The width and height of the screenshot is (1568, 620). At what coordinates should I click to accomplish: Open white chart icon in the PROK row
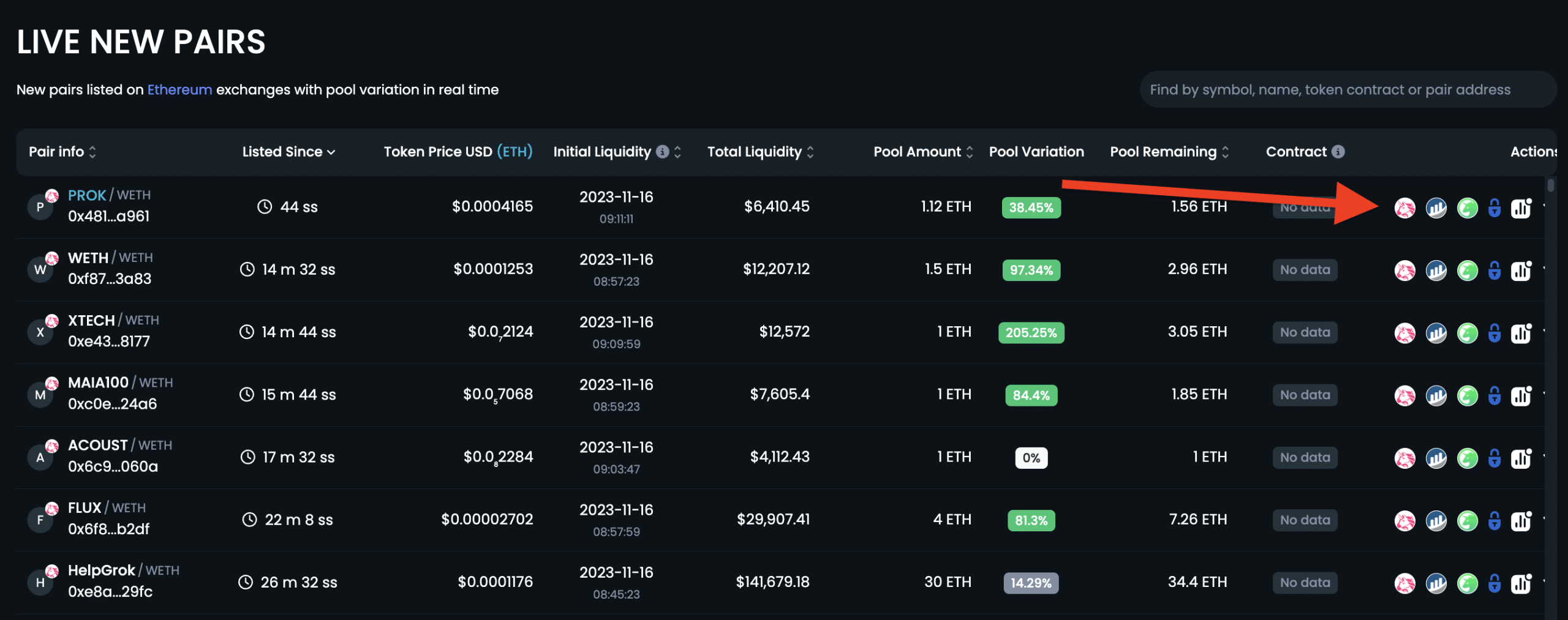click(x=1521, y=208)
